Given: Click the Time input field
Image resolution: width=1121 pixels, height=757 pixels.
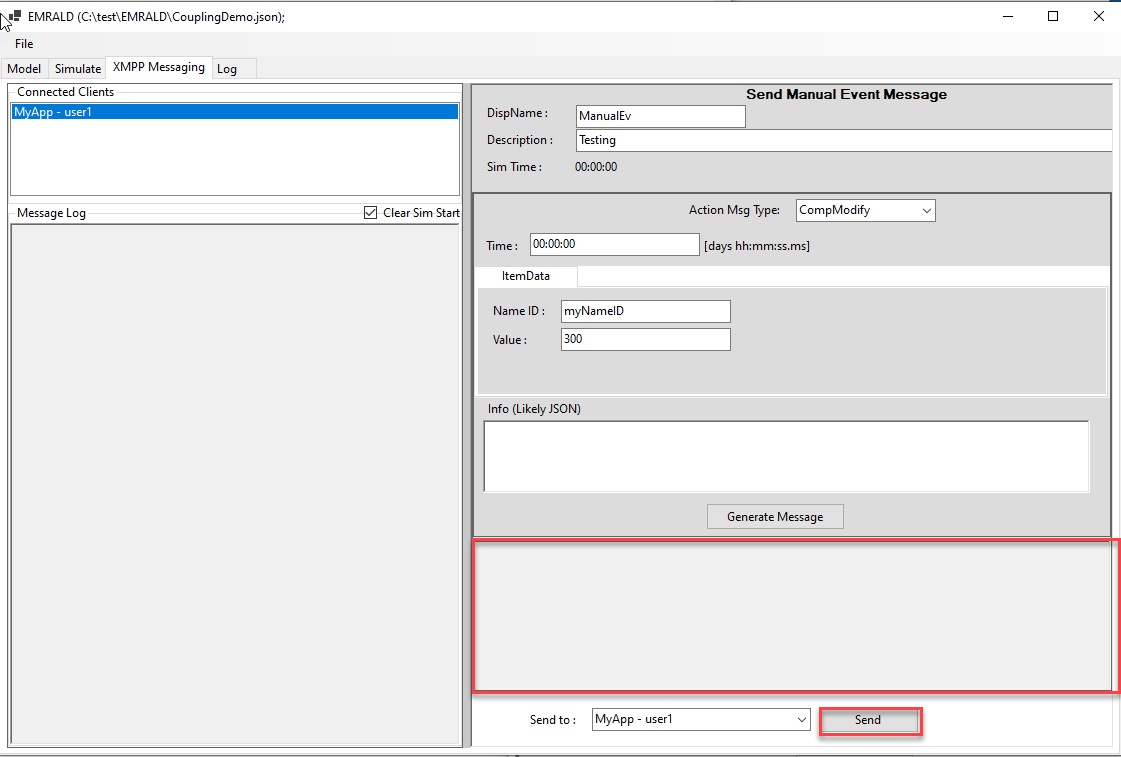Looking at the screenshot, I should (614, 244).
